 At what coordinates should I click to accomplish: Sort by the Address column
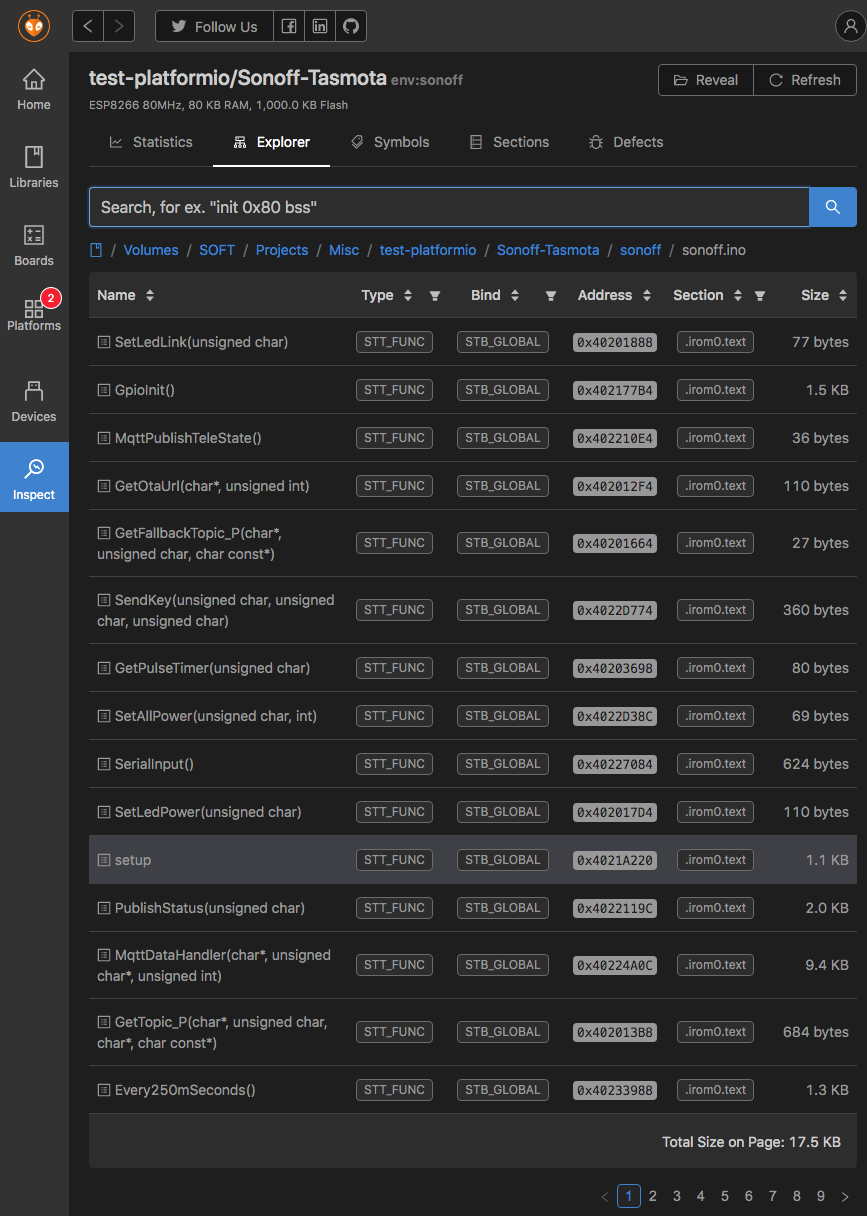tap(614, 295)
